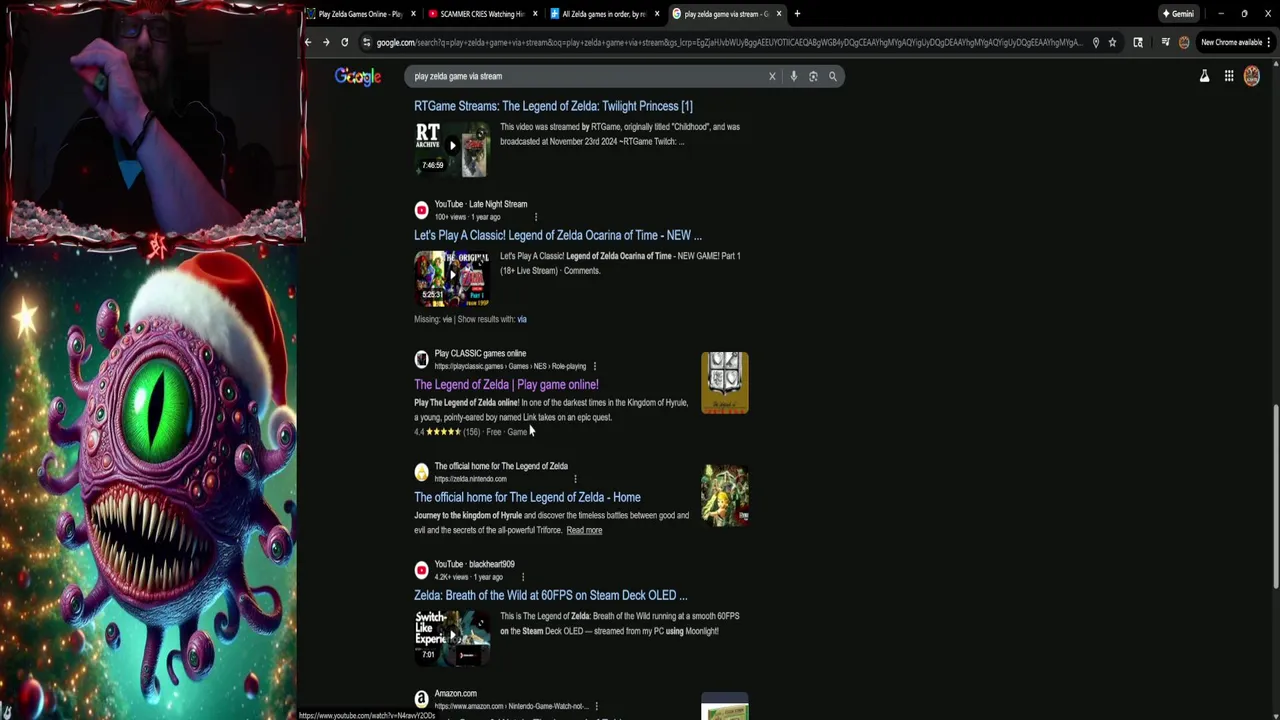Clear the search box text
1280x720 pixels.
(x=772, y=76)
